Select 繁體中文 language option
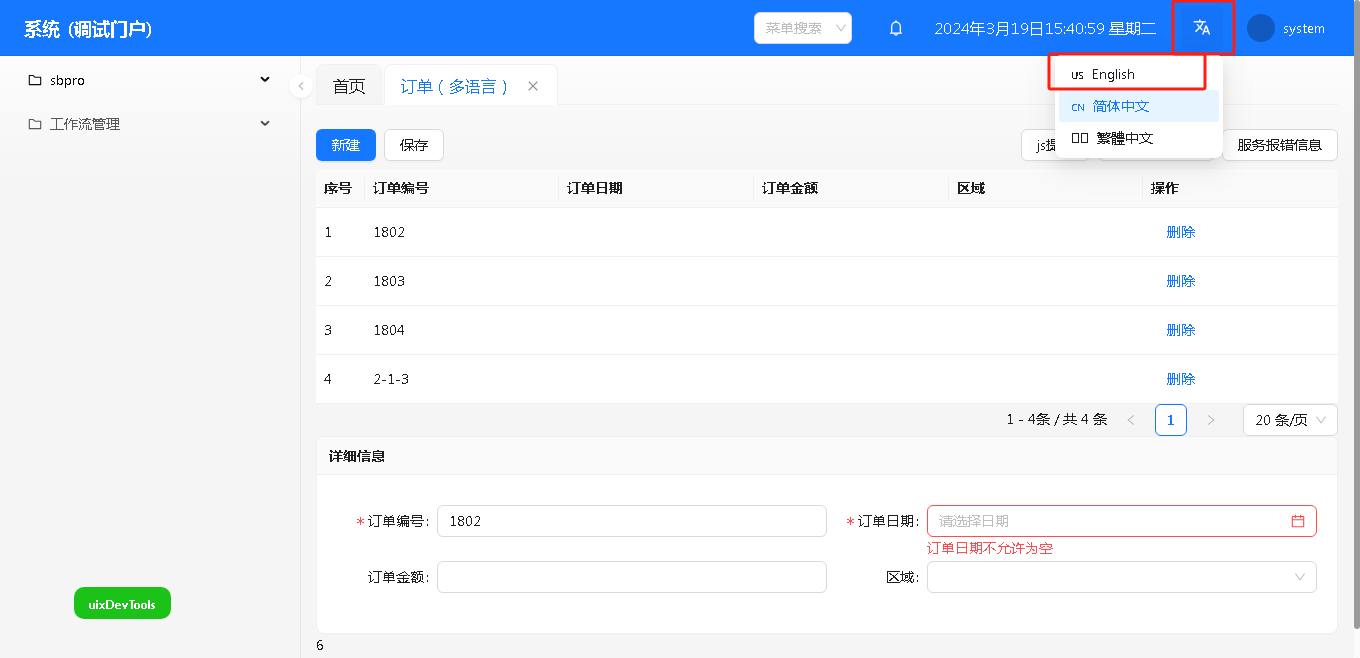This screenshot has height=658, width=1360. tap(1124, 138)
